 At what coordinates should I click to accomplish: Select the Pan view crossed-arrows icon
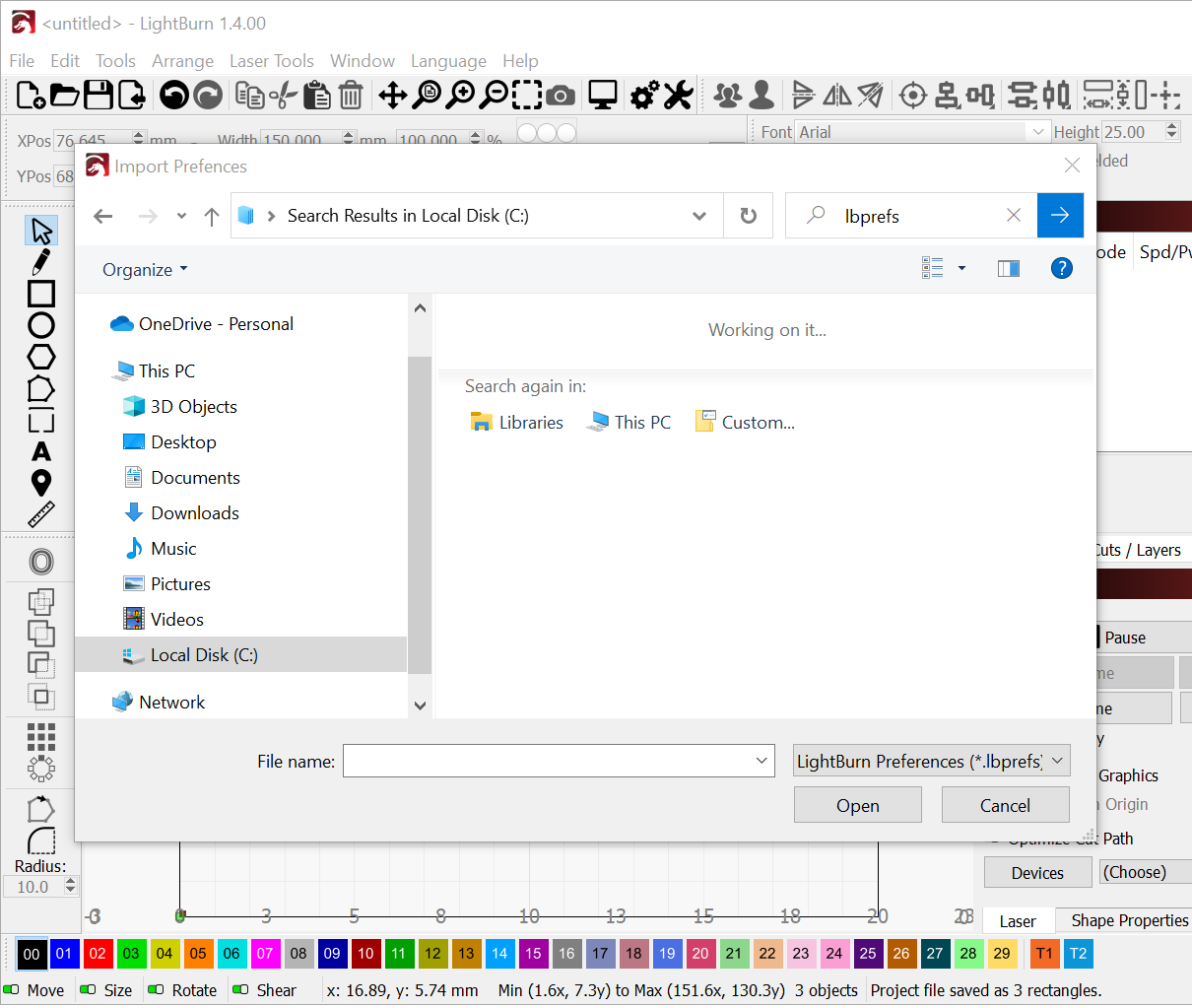(392, 95)
